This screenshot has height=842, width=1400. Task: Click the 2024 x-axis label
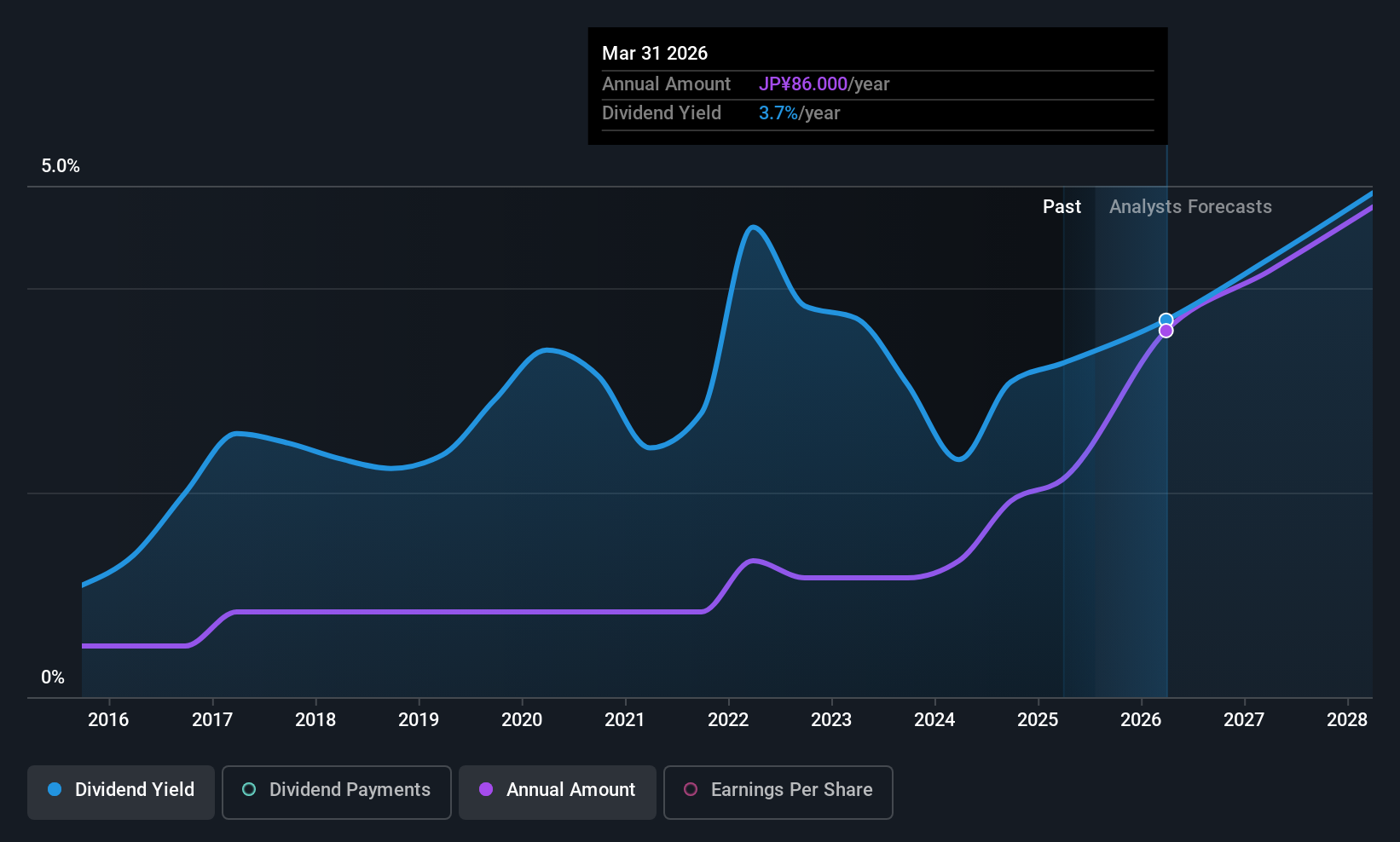pyautogui.click(x=934, y=720)
